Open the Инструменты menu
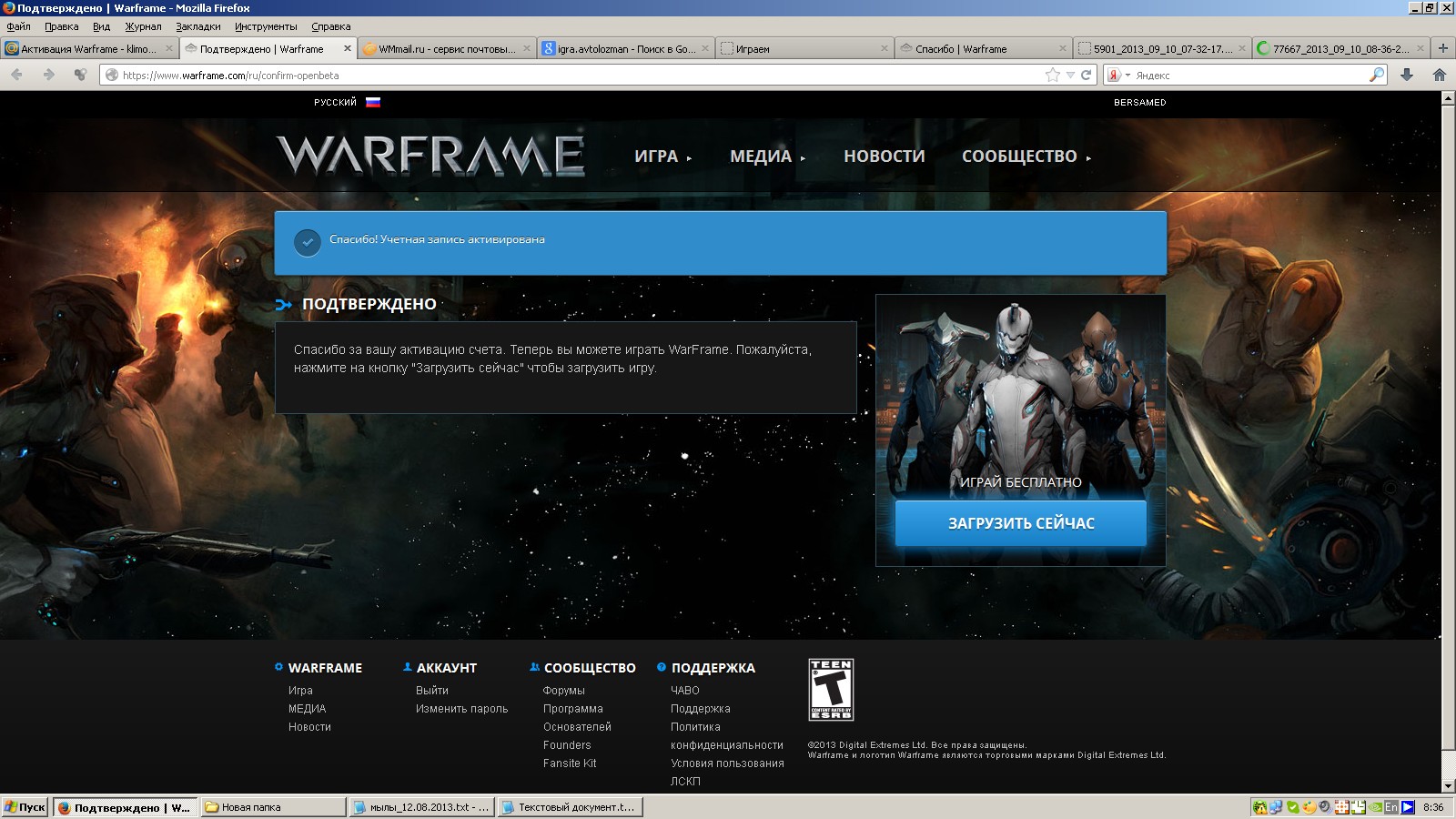Screen dimensions: 1456x819 [266, 26]
